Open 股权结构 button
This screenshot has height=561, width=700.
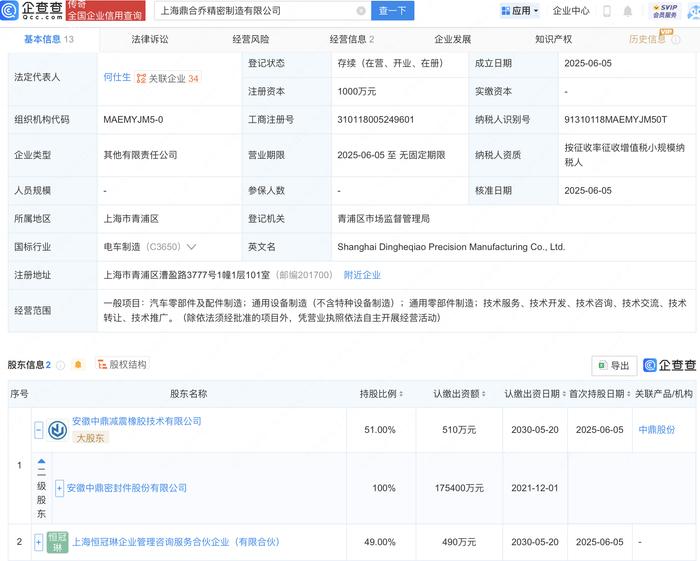pyautogui.click(x=122, y=365)
